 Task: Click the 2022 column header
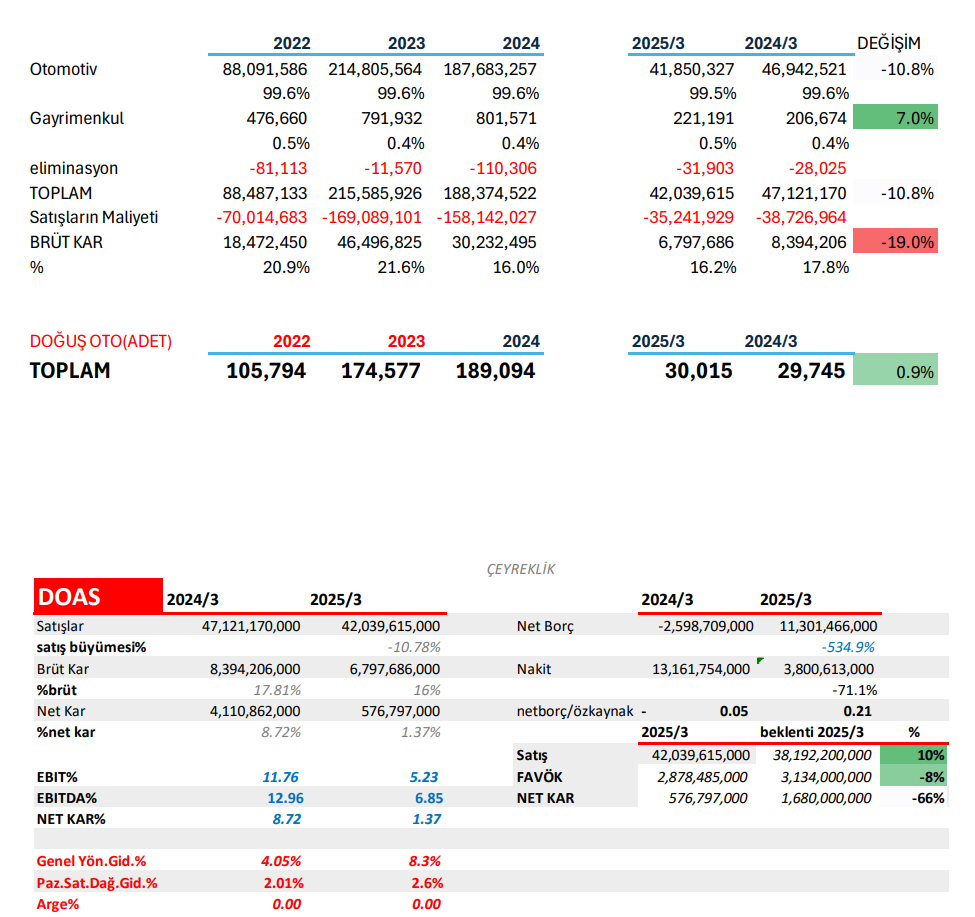point(291,43)
